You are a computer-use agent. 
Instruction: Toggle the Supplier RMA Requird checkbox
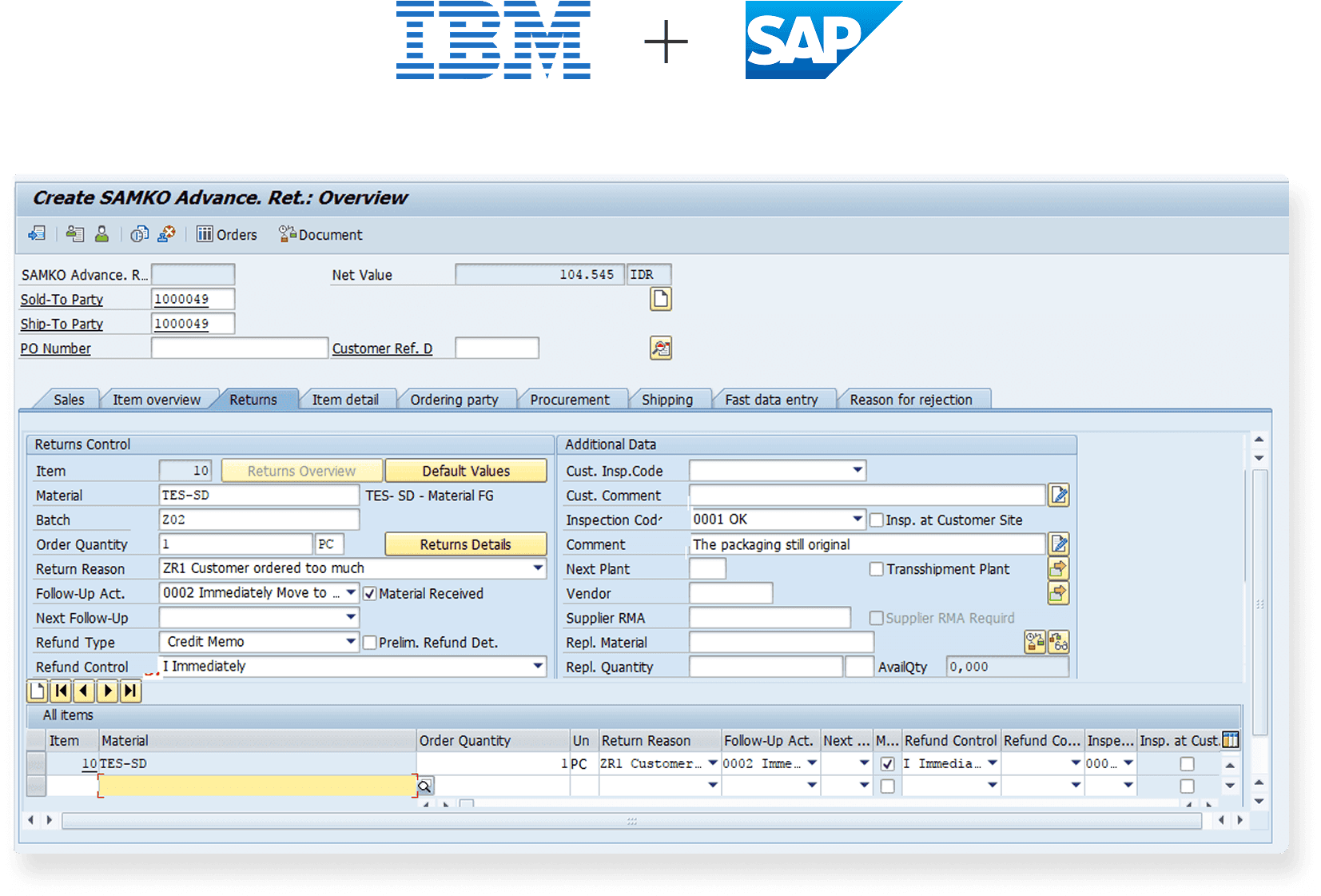click(x=877, y=618)
